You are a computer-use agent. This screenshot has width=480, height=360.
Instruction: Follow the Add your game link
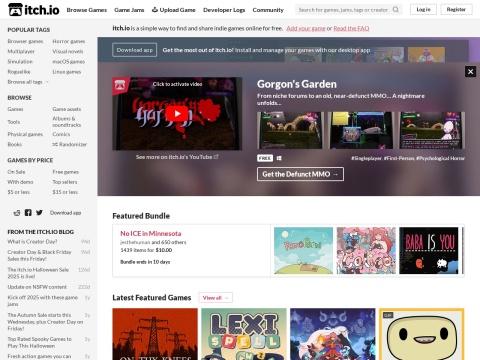pyautogui.click(x=306, y=28)
